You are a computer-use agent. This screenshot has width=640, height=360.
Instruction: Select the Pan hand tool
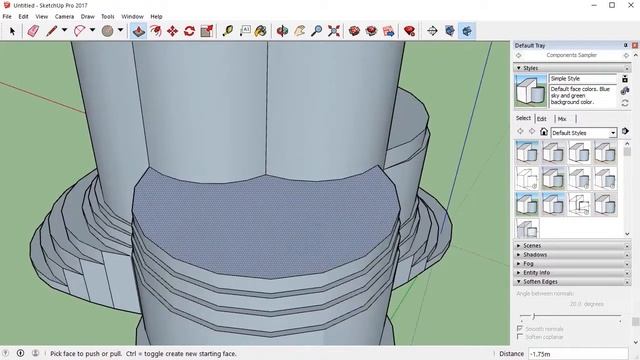pyautogui.click(x=300, y=31)
